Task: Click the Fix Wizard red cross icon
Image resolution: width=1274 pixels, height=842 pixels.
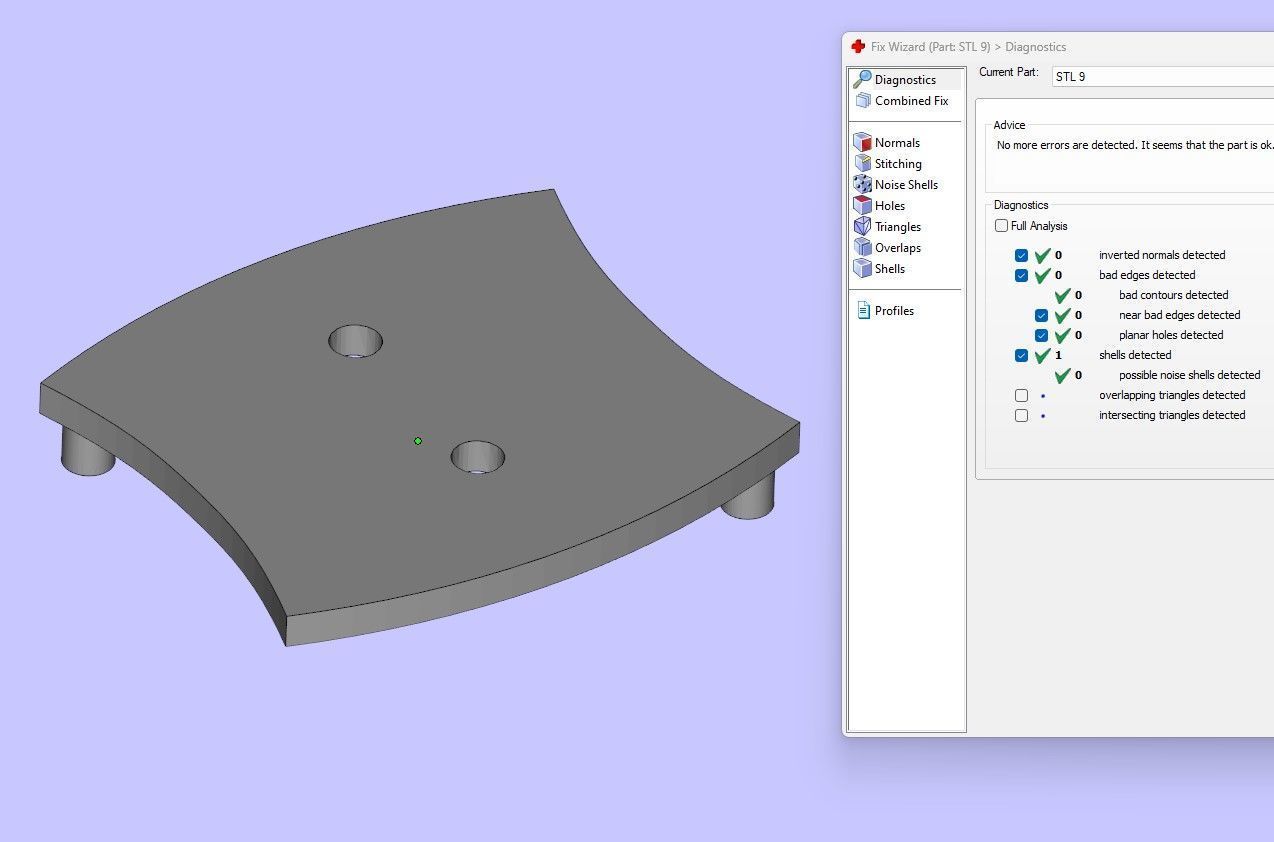Action: (x=858, y=47)
